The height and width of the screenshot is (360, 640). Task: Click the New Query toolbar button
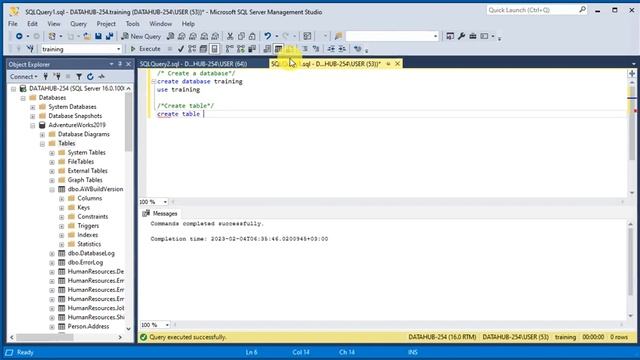(x=141, y=36)
